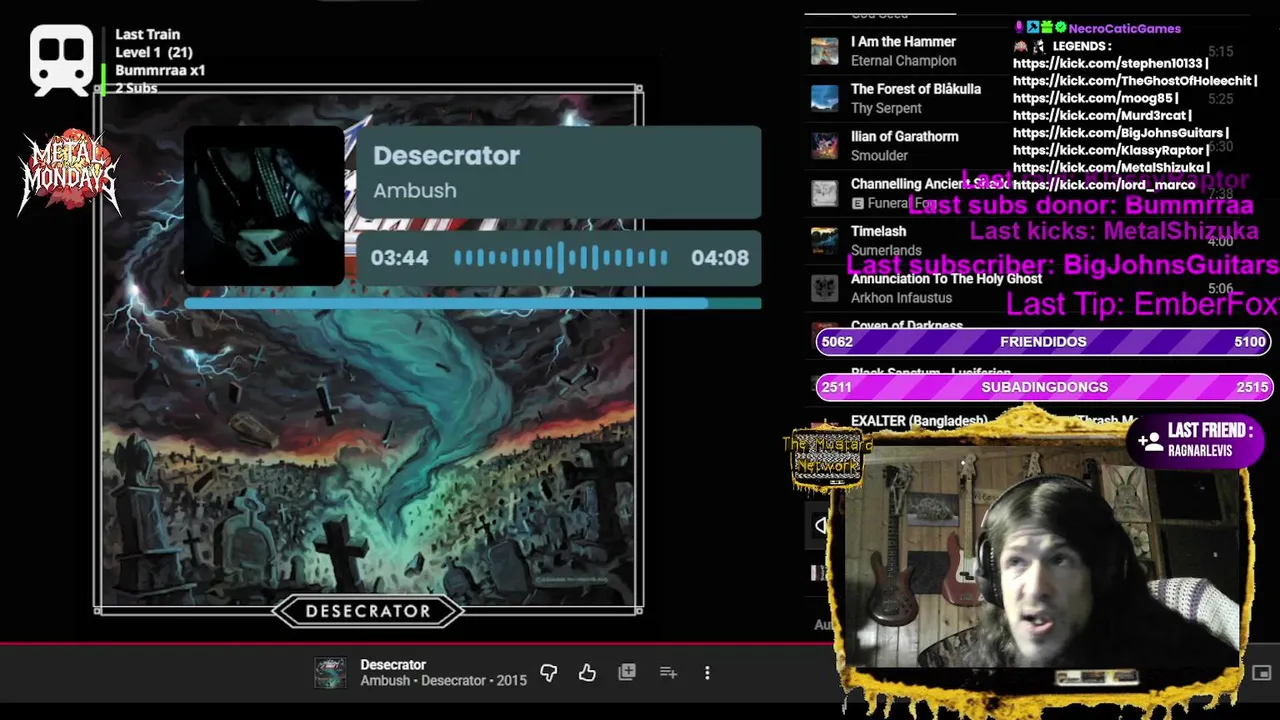This screenshot has height=720, width=1280.
Task: Open the kick.com/Murd3rcat link
Action: coord(1099,115)
